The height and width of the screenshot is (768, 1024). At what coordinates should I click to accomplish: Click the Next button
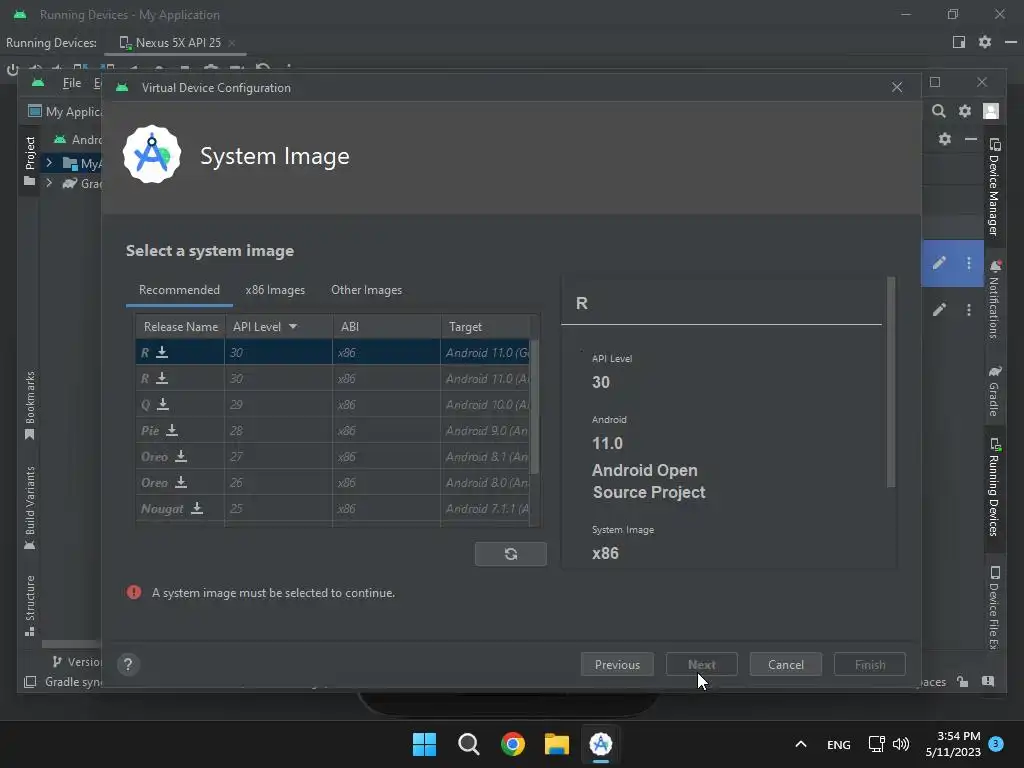click(x=701, y=664)
